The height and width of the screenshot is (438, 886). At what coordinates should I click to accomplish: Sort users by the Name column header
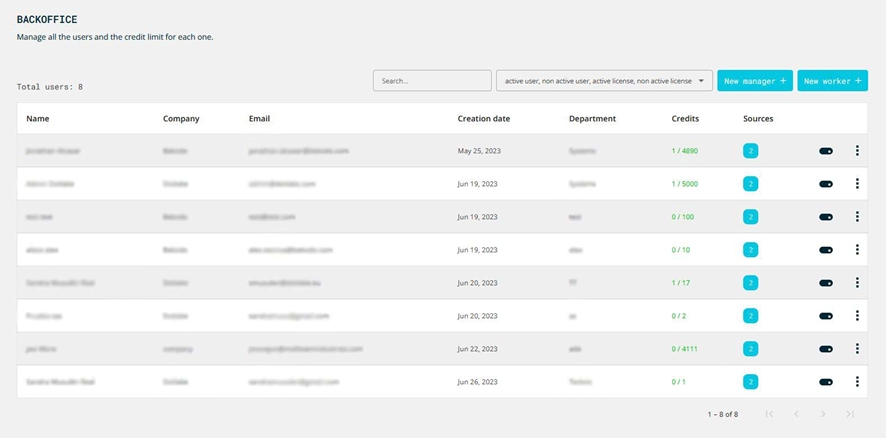[x=38, y=119]
